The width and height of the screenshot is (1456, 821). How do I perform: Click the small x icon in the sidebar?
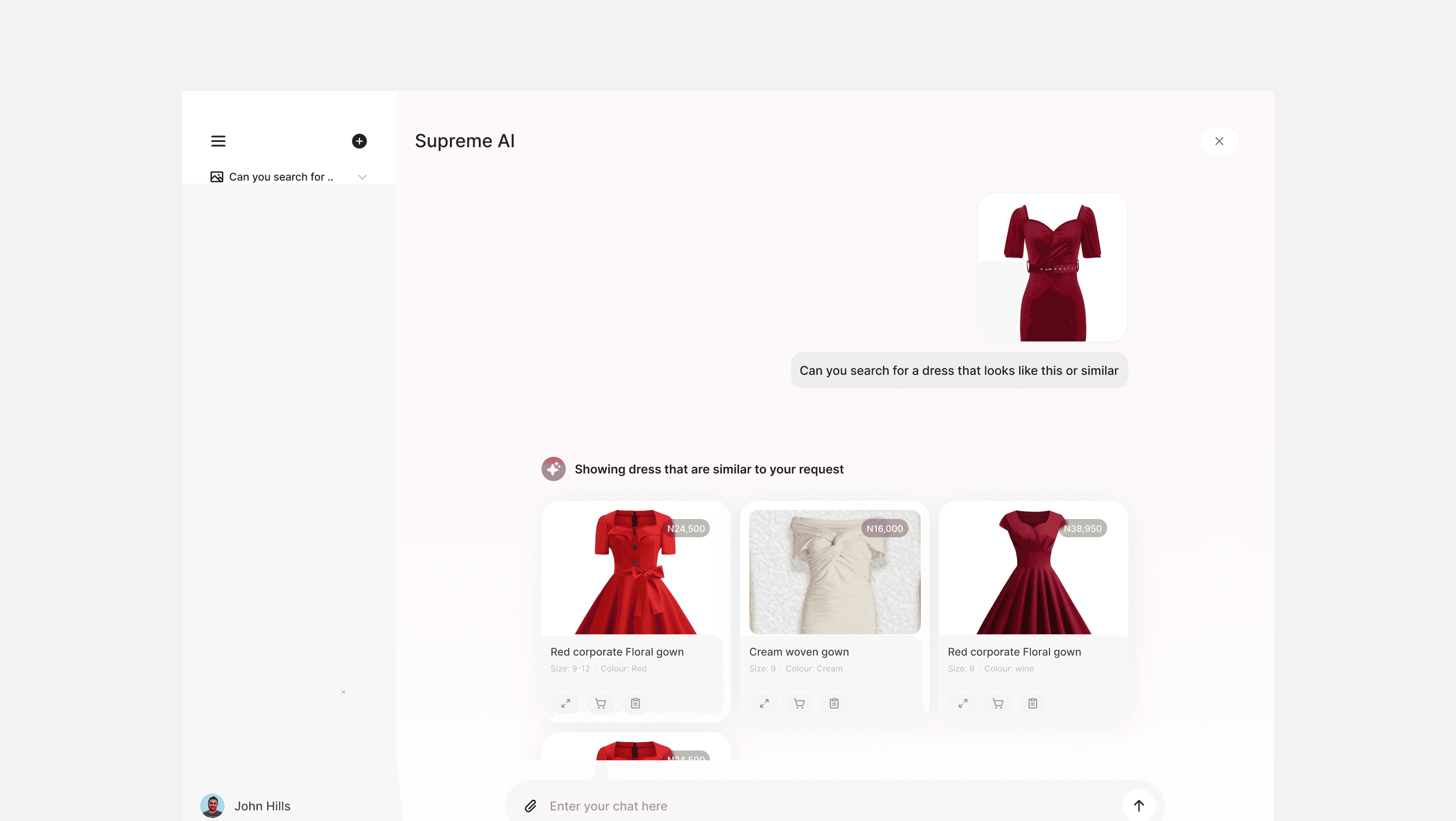343,692
